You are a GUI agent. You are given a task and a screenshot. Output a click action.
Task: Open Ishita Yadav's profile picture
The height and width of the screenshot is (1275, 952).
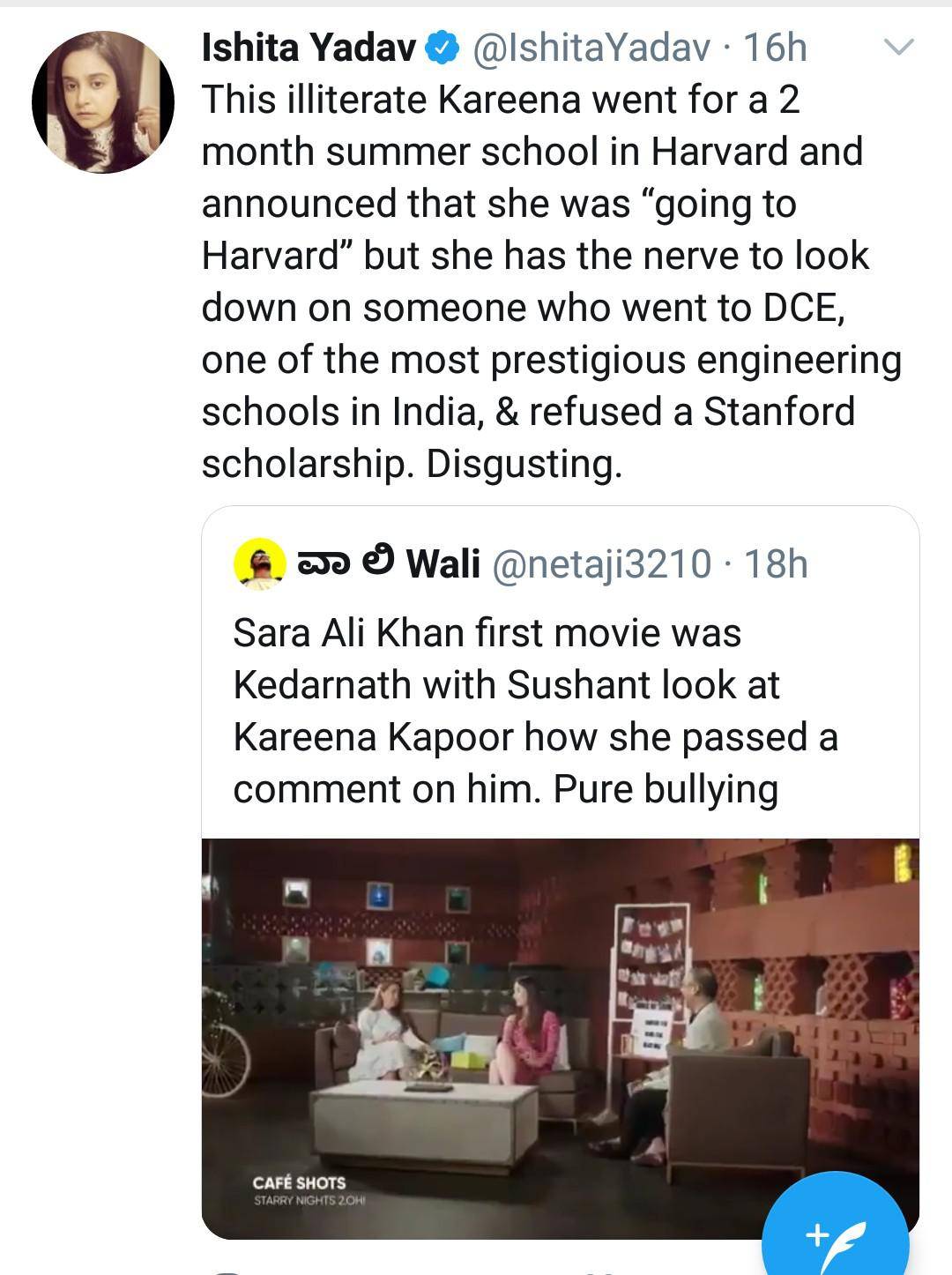[106, 101]
